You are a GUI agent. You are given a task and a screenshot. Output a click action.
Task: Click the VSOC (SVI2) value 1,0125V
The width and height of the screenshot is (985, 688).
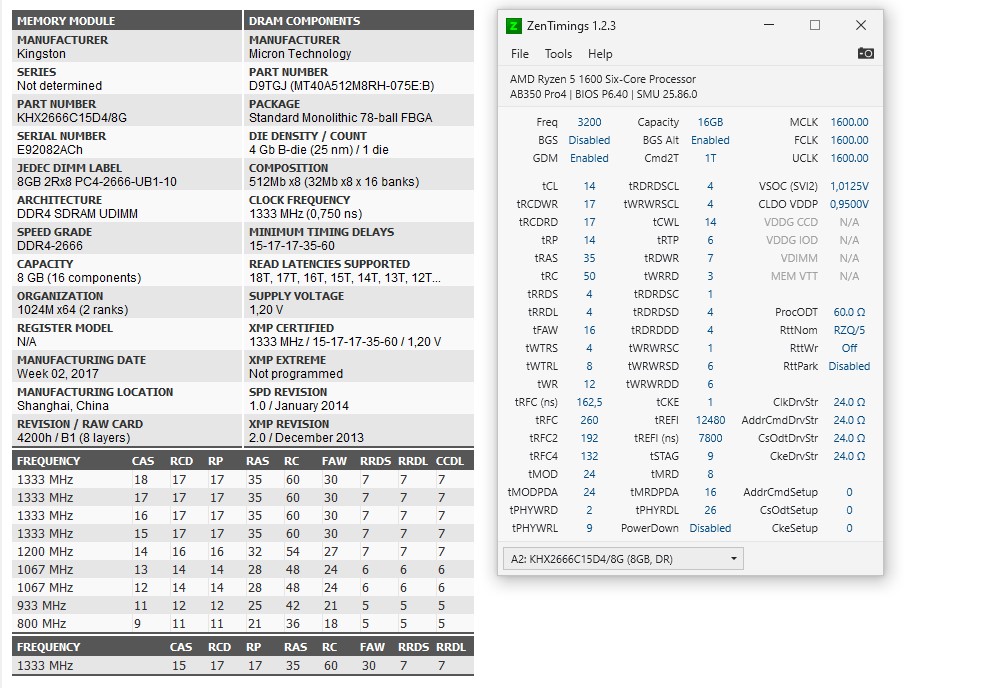[x=849, y=186]
